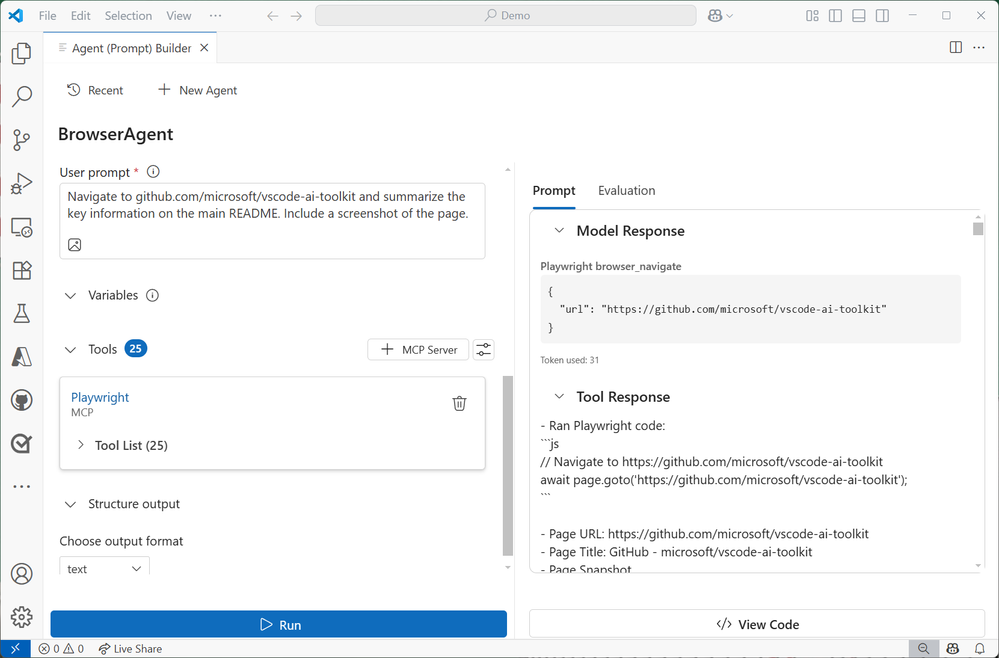Open the Copilot chat icon in title bar

click(715, 16)
